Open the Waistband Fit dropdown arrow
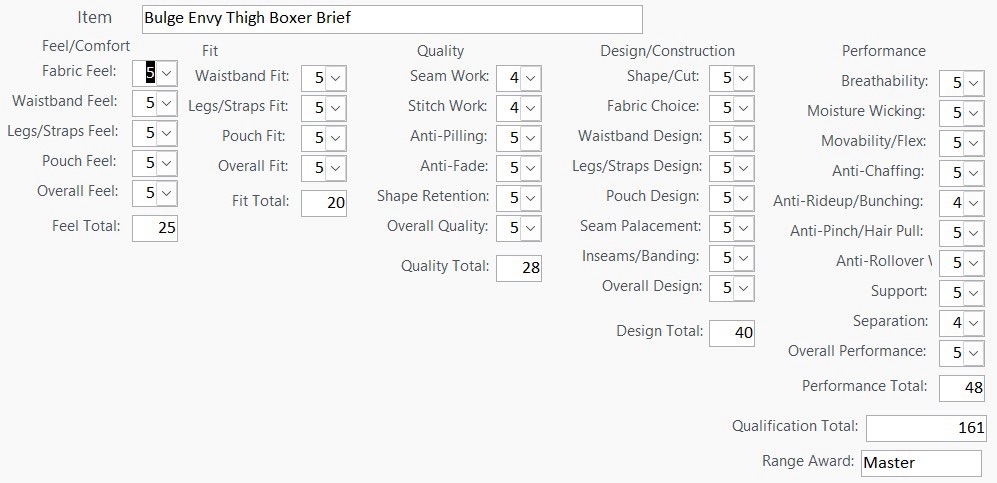997x483 pixels. click(x=336, y=77)
